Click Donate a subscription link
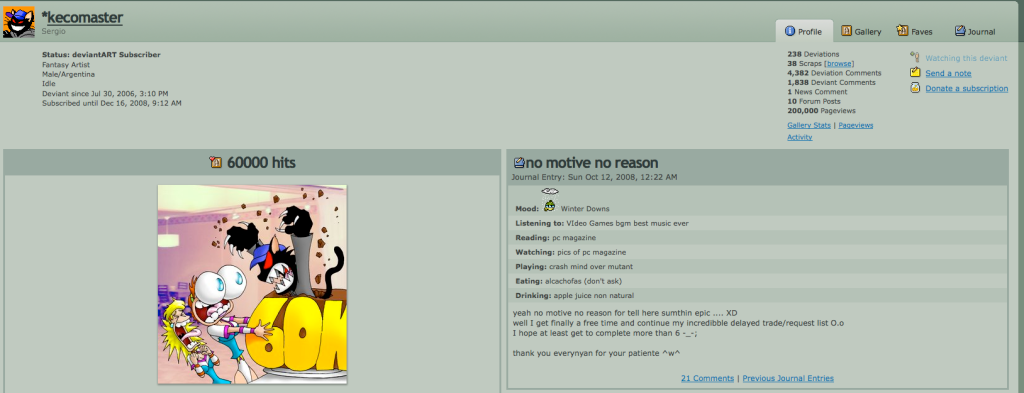 (966, 88)
